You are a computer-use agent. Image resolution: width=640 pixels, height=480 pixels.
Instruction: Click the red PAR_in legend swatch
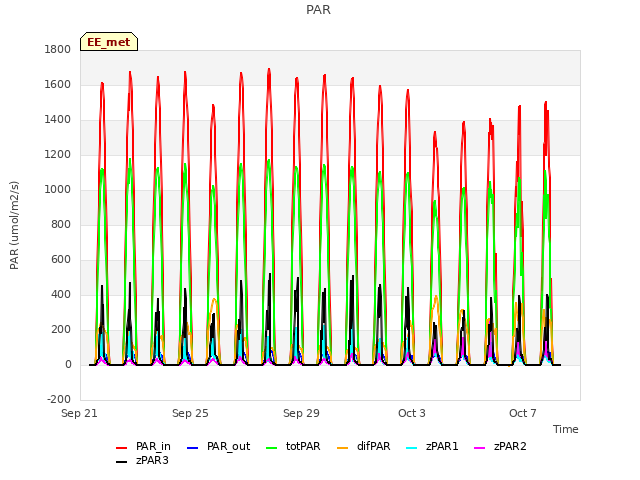pyautogui.click(x=122, y=448)
